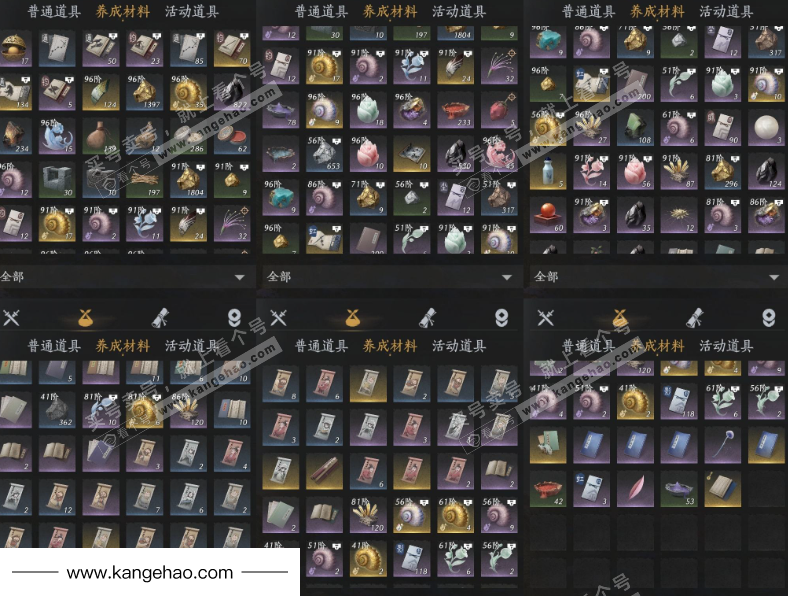
Task: Select the purple bowl item with count 53
Action: coord(679,488)
